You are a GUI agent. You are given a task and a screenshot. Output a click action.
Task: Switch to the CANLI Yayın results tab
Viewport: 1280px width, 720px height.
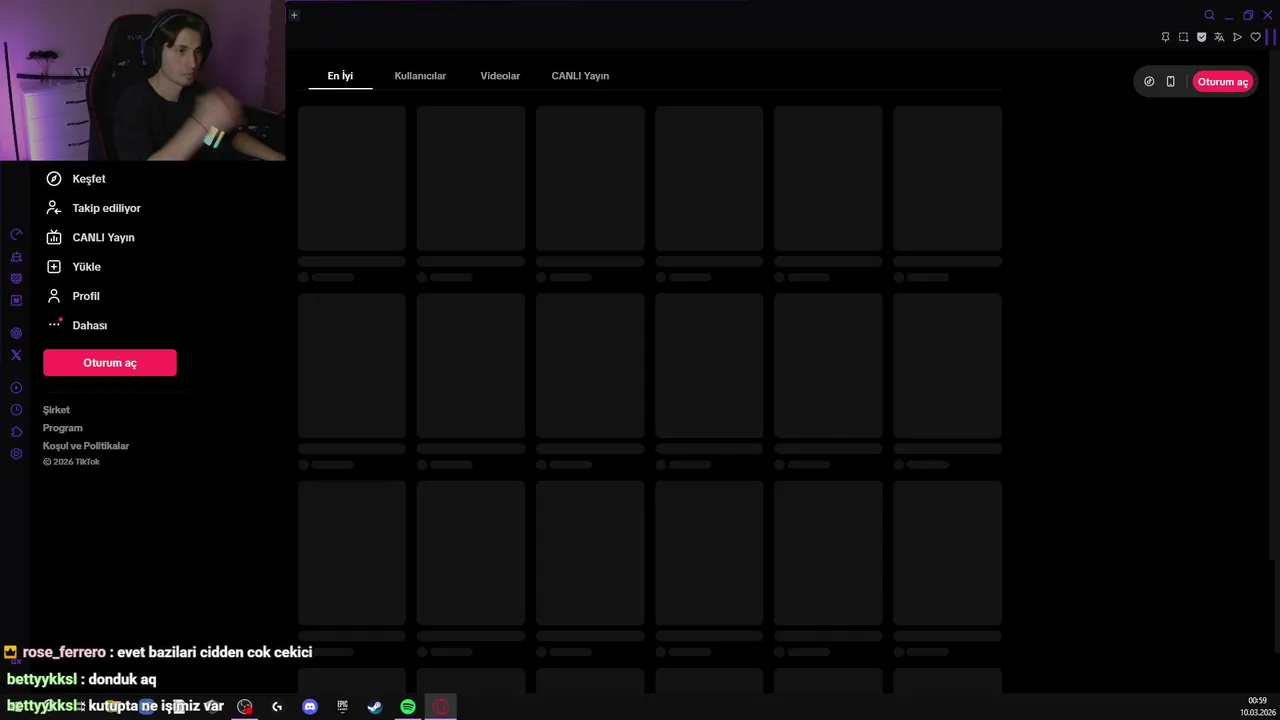tap(580, 76)
